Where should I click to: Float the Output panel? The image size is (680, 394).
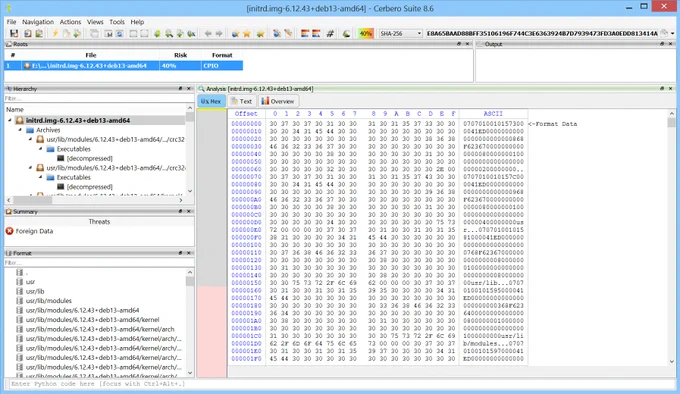[x=662, y=44]
